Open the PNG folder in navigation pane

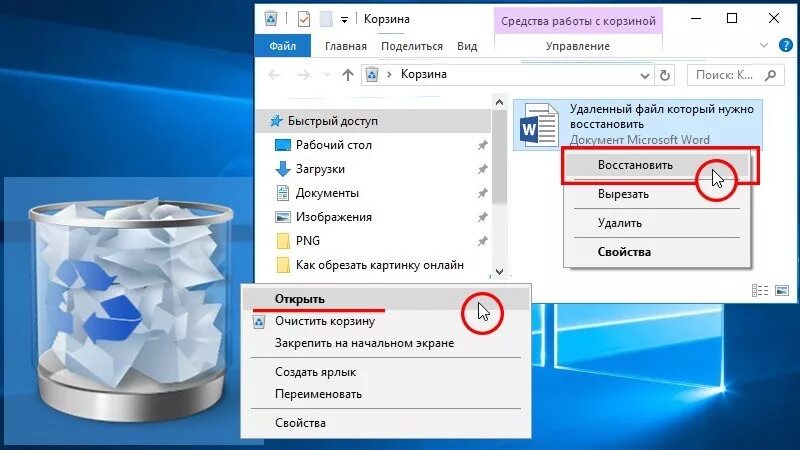(308, 241)
